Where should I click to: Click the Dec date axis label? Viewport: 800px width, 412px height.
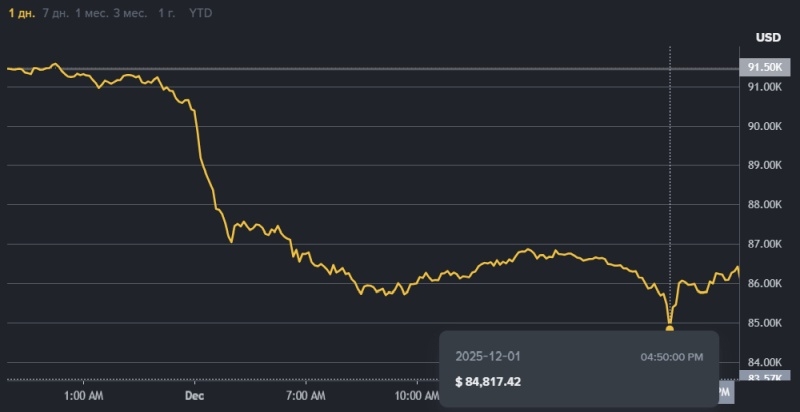tap(195, 396)
